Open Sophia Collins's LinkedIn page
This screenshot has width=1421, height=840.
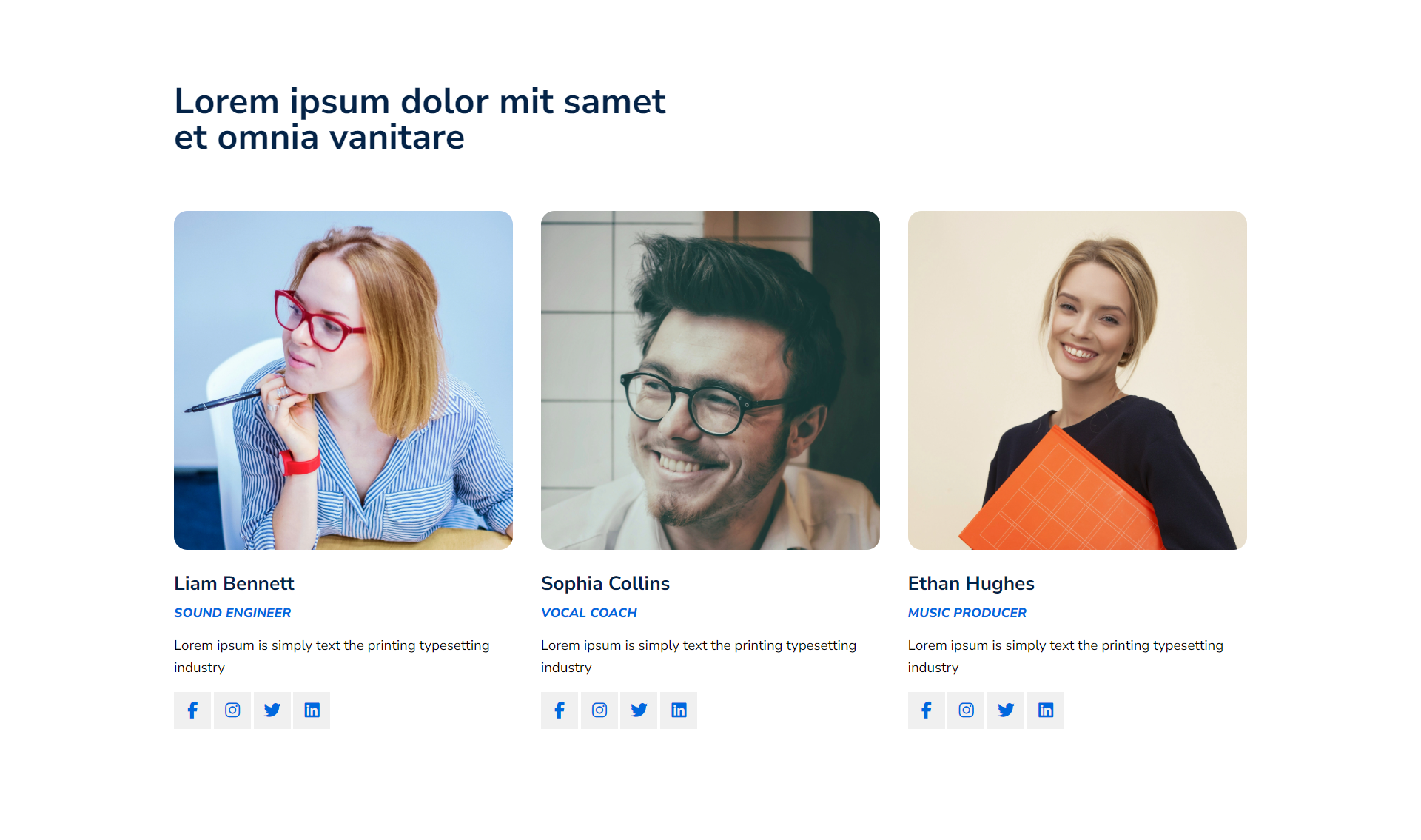(679, 710)
